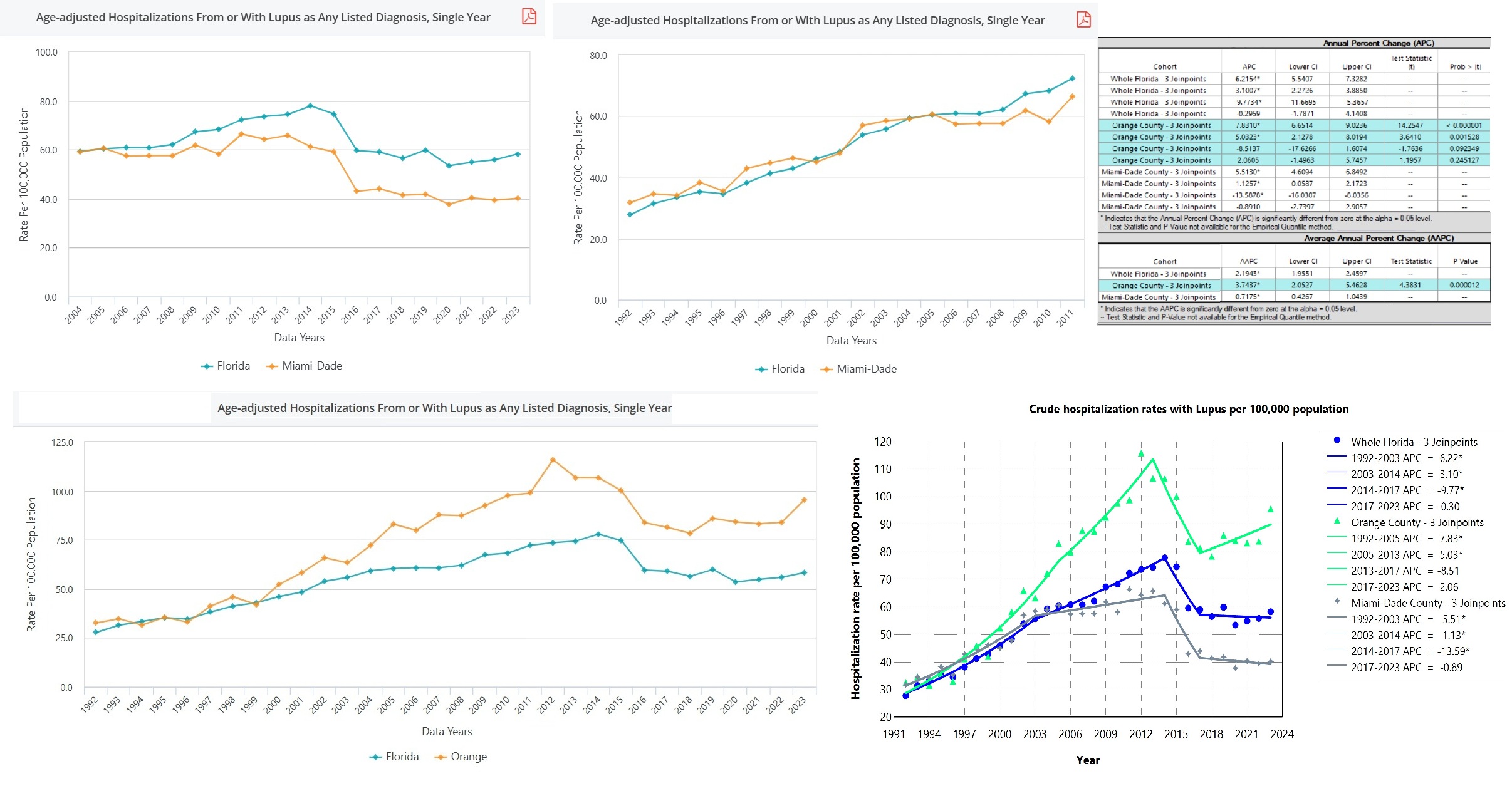Toggle Florida series in 2004–2023 chart legend
This screenshot has width=1512, height=786.
tap(226, 366)
